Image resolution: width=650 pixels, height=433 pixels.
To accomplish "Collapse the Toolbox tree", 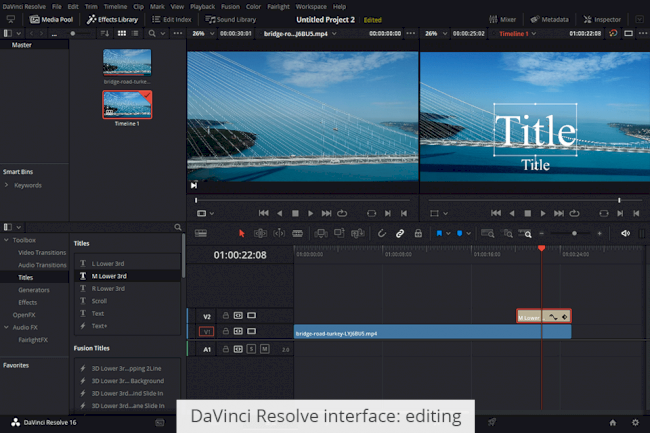I will coord(6,240).
